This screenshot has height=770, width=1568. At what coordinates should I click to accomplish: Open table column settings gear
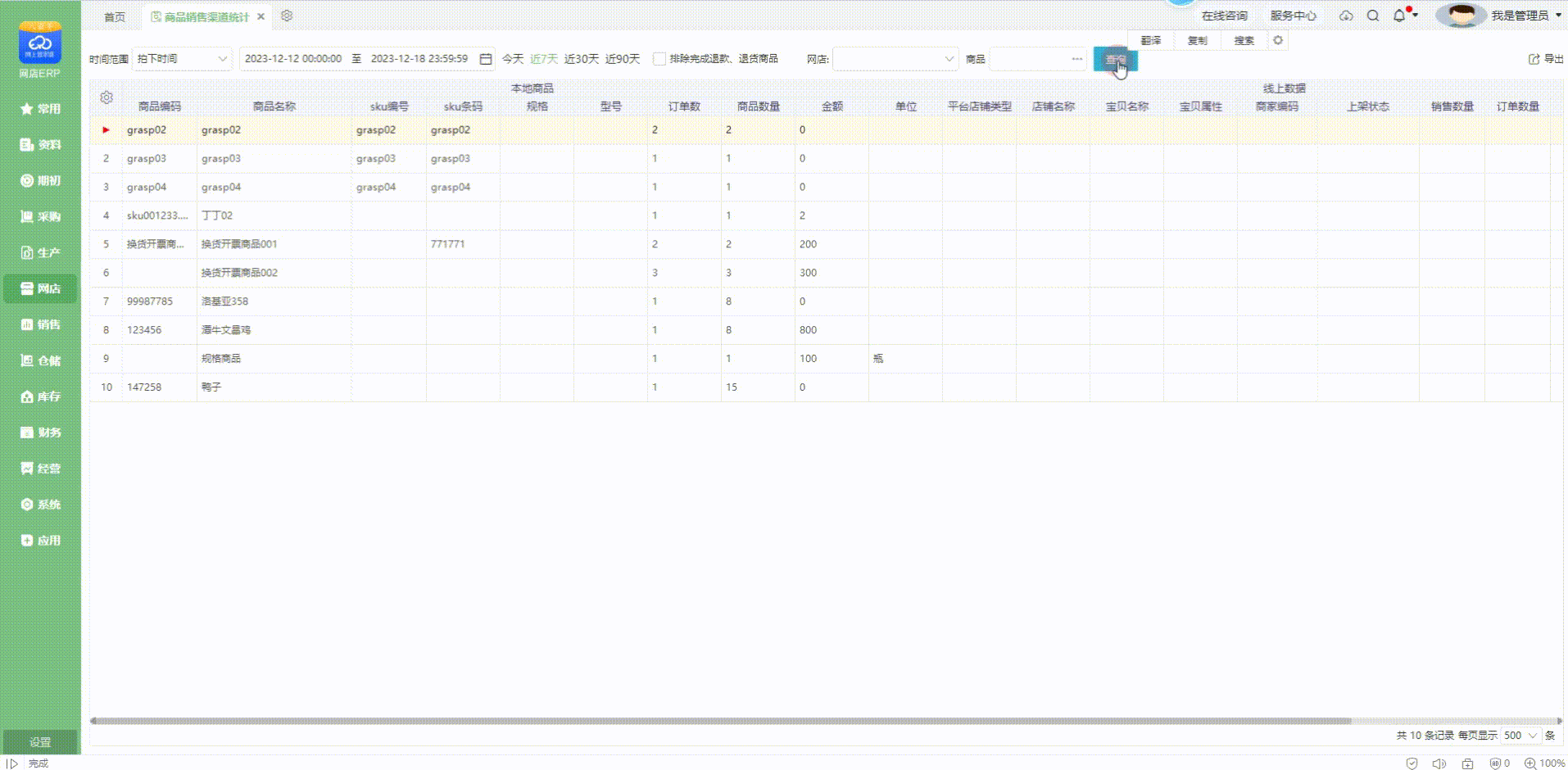tap(106, 97)
